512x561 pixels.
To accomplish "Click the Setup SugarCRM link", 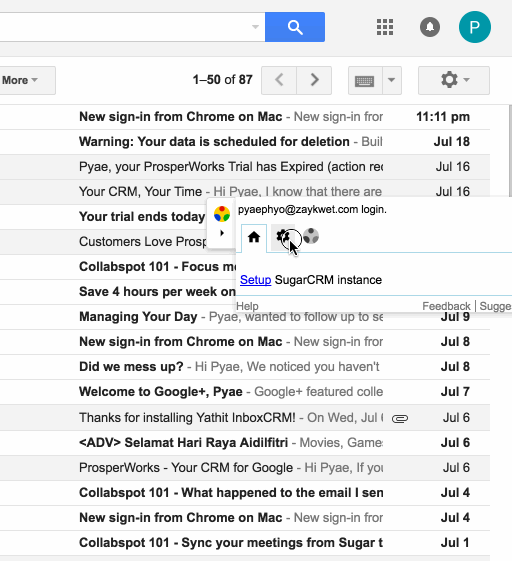I will point(255,280).
